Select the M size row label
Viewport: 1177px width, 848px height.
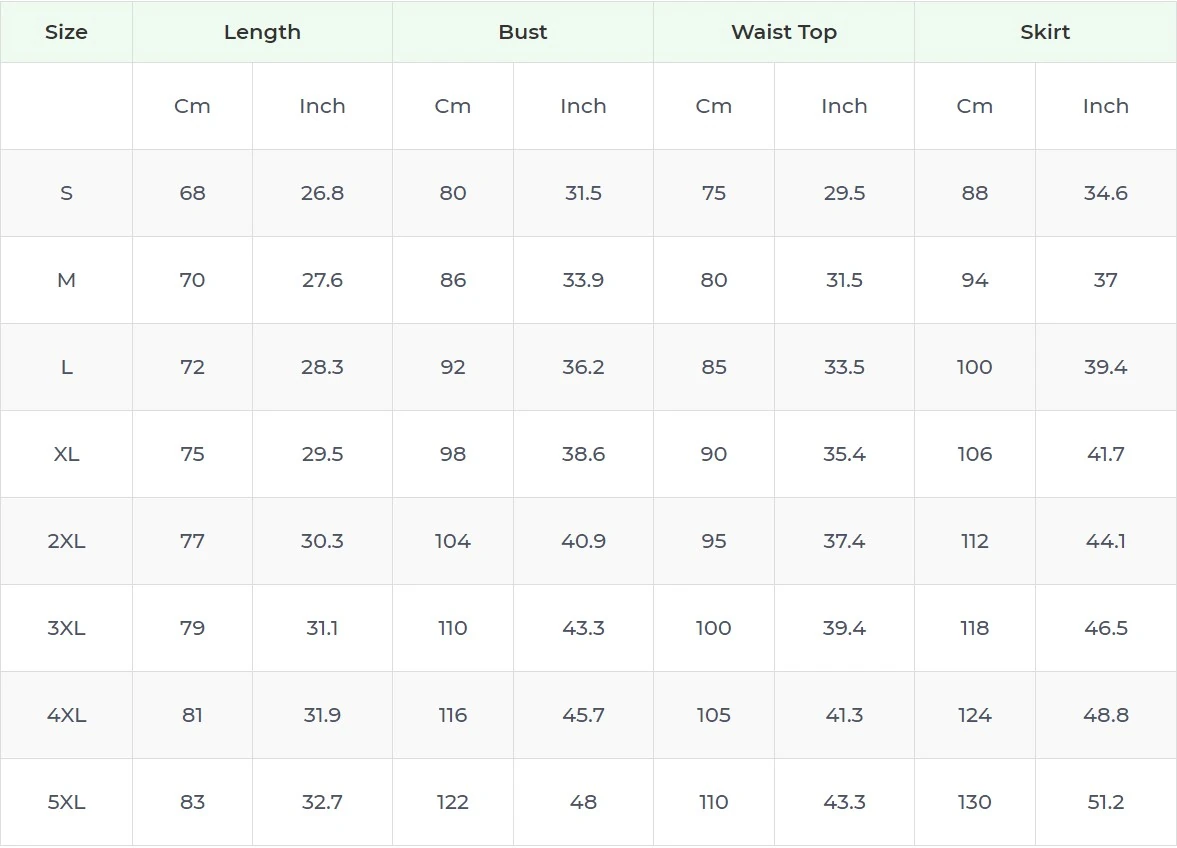(x=66, y=280)
